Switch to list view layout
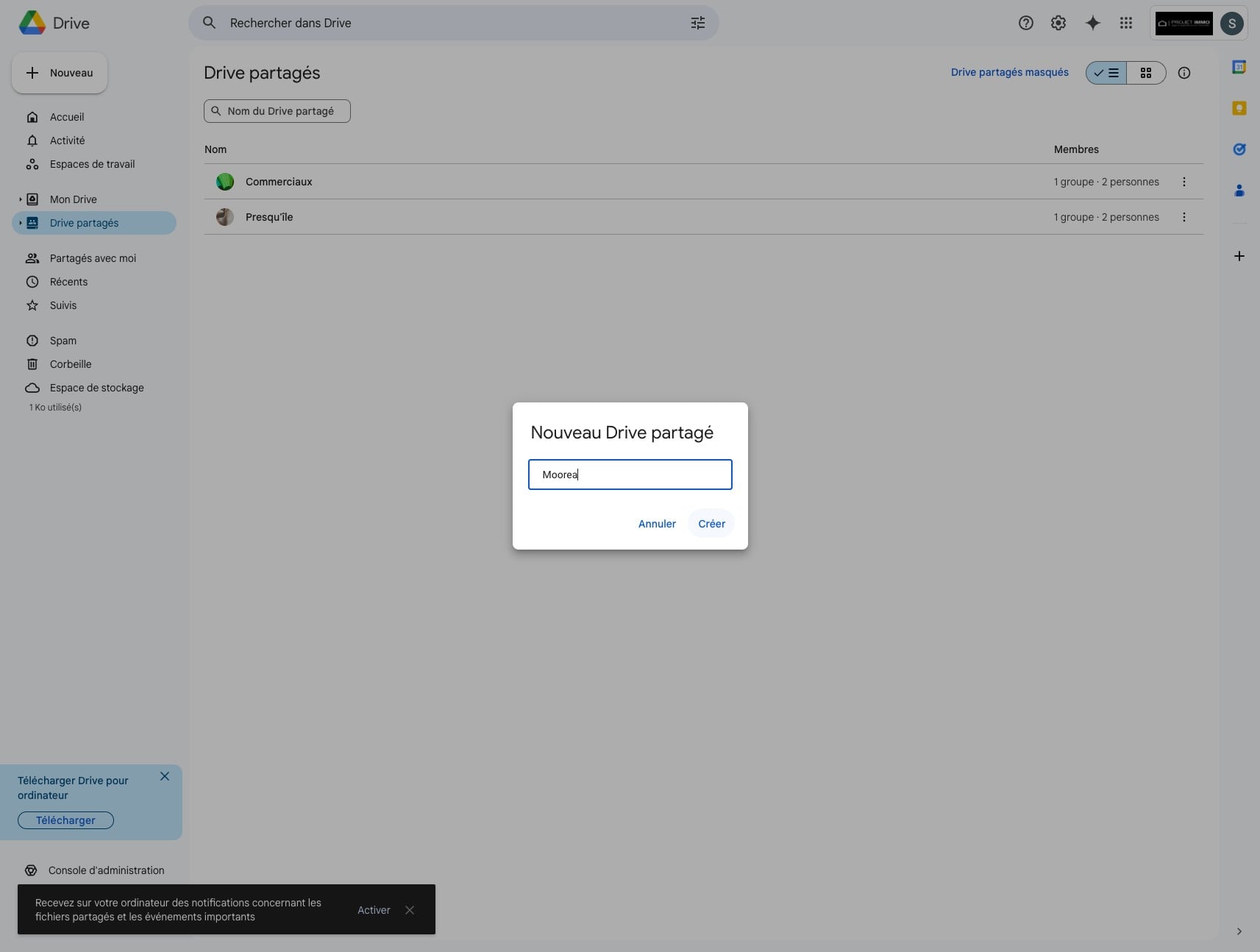The width and height of the screenshot is (1260, 952). point(1106,73)
